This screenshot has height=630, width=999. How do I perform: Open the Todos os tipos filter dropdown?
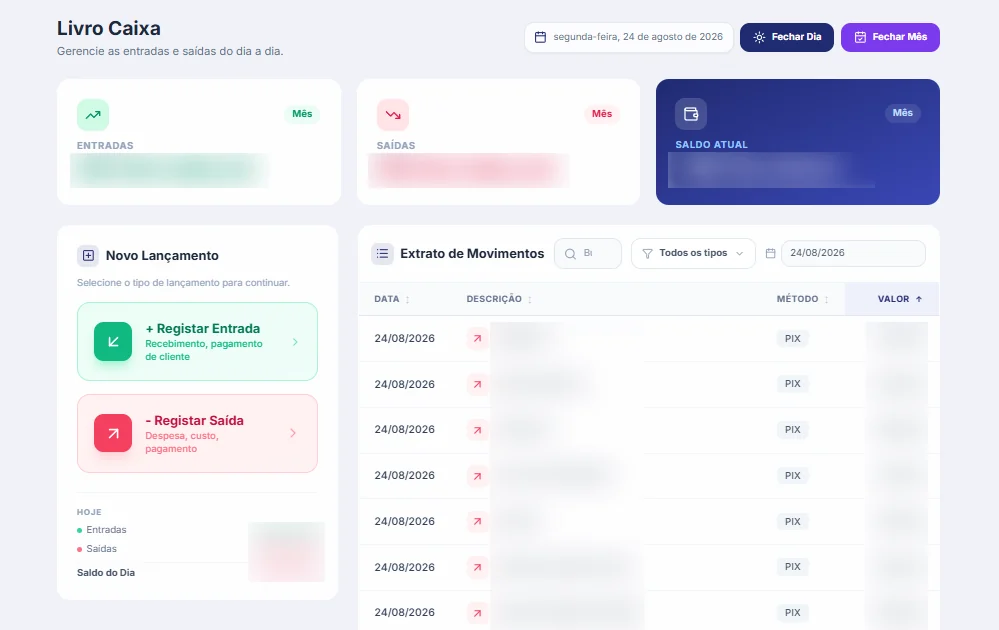point(693,254)
